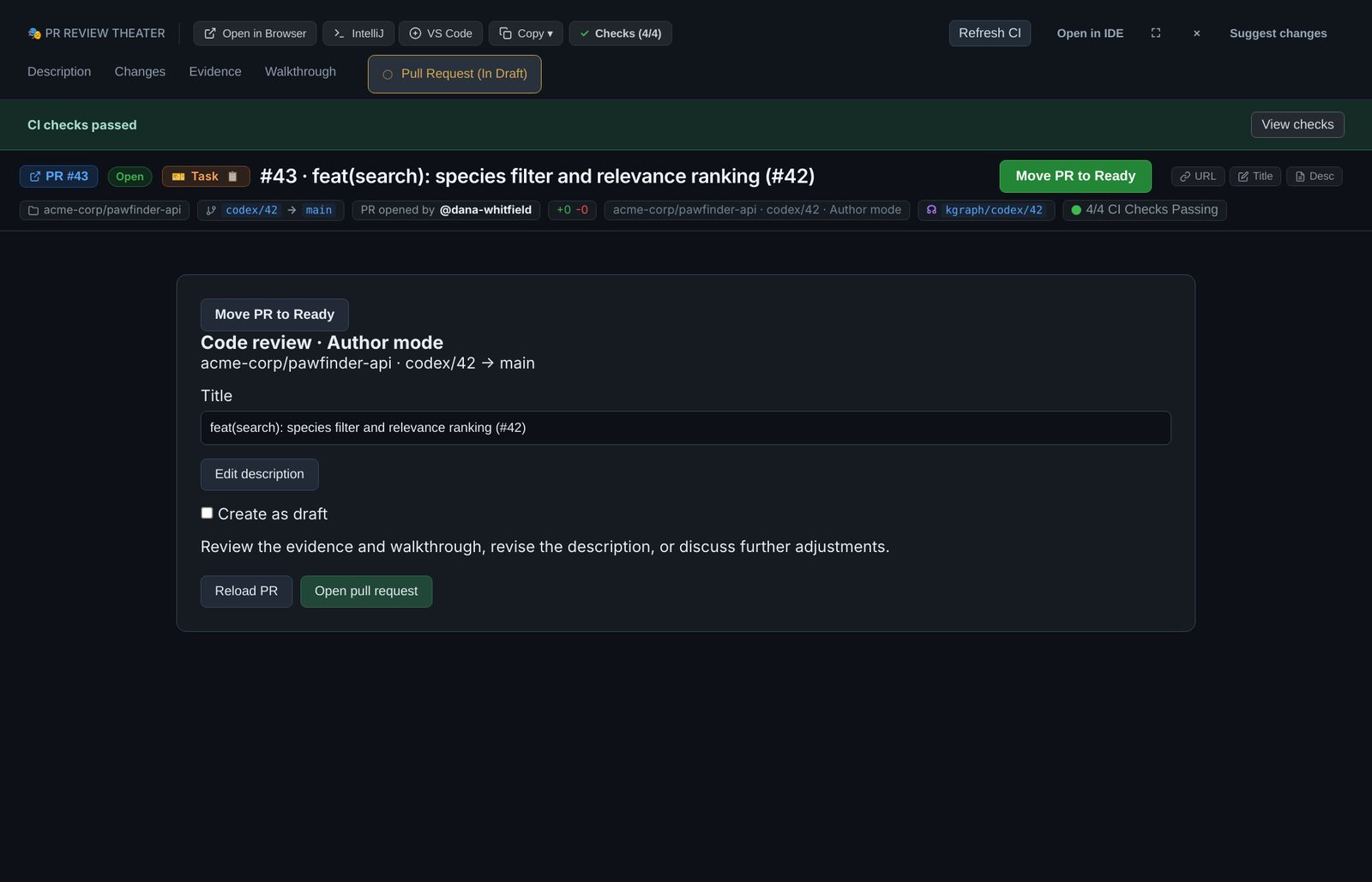The height and width of the screenshot is (882, 1372).
Task: Click green dot CI status icon
Action: (x=1076, y=210)
